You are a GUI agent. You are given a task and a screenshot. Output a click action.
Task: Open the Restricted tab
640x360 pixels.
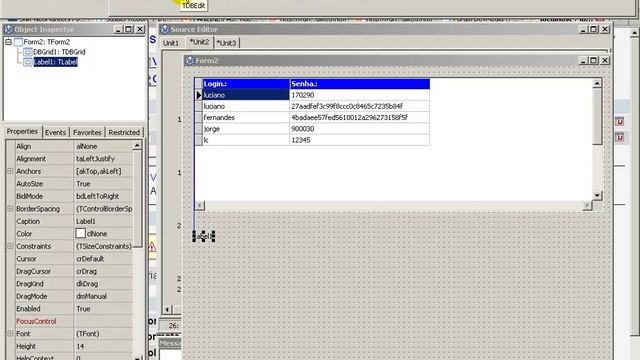[x=124, y=132]
